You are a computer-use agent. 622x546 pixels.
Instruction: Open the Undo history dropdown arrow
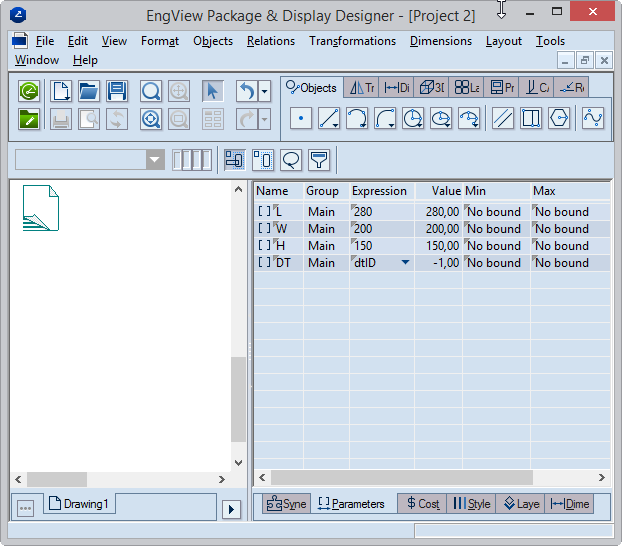point(264,91)
